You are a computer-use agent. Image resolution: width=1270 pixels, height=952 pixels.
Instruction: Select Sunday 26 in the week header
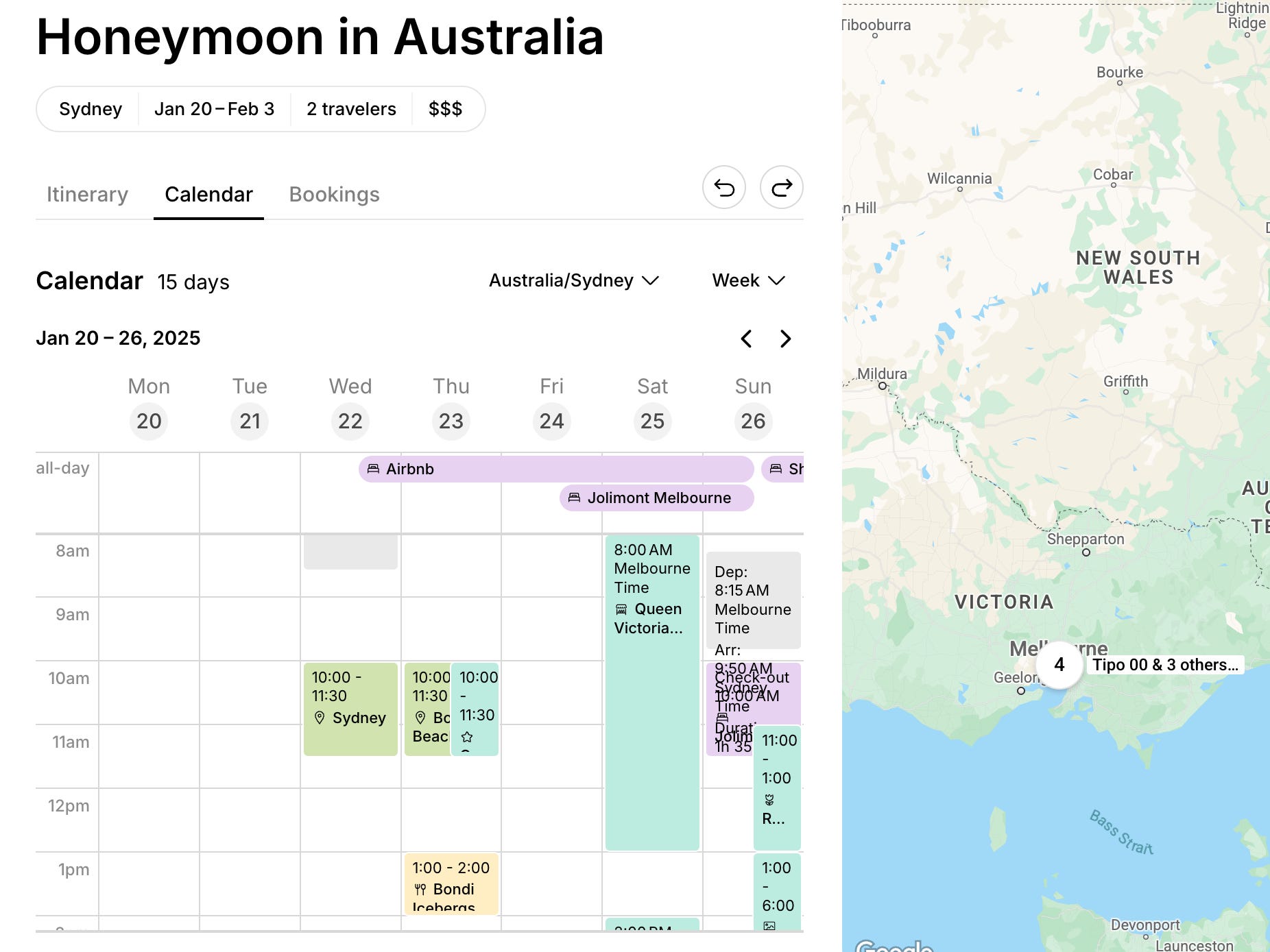tap(754, 421)
